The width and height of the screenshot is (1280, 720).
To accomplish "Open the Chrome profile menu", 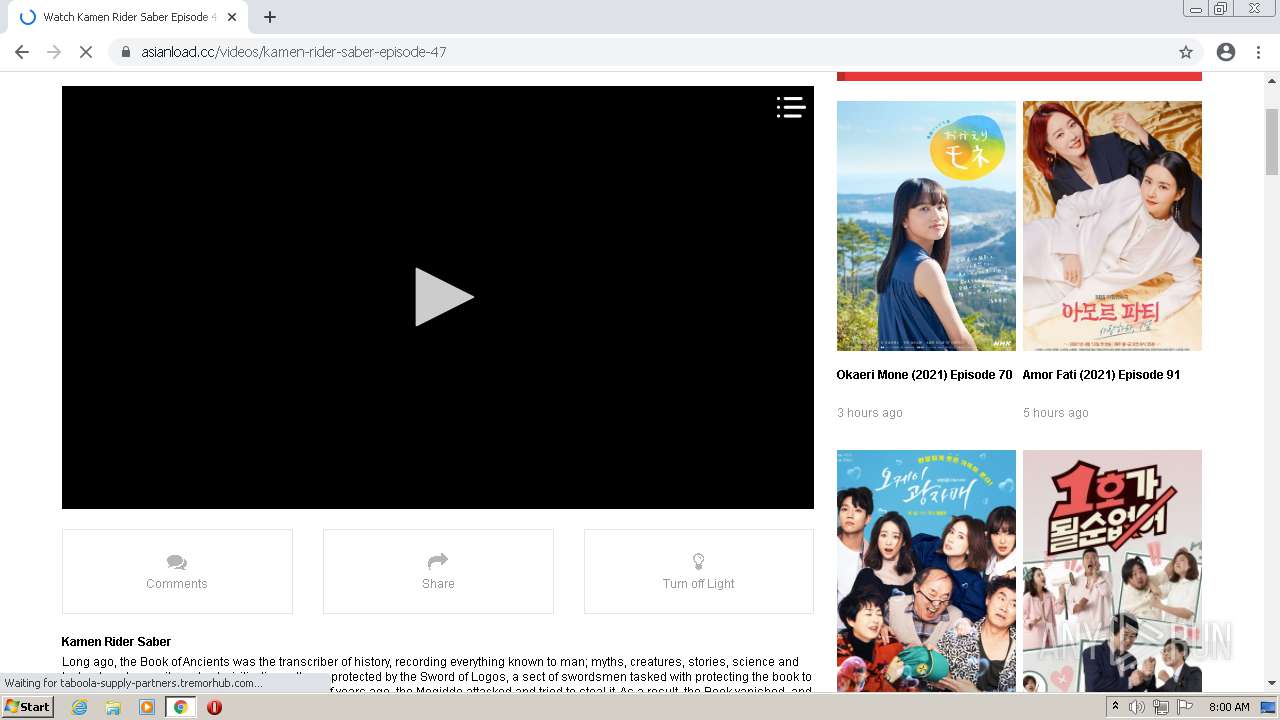I will (1226, 52).
